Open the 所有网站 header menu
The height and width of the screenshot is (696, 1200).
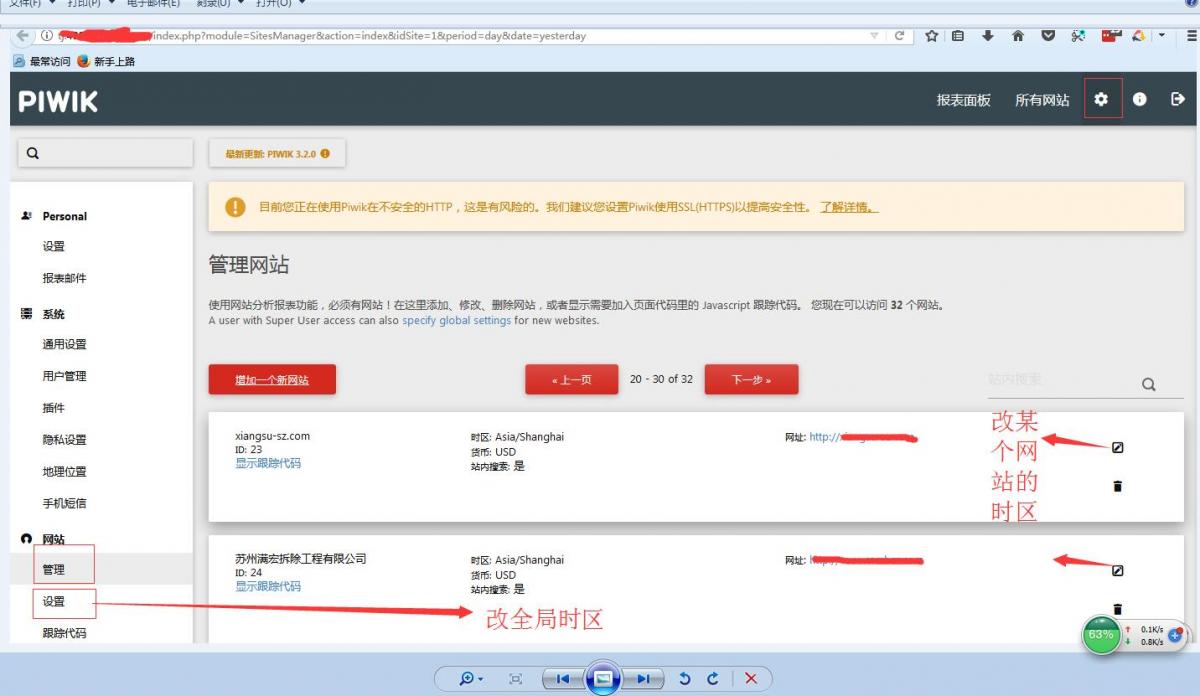click(1042, 100)
